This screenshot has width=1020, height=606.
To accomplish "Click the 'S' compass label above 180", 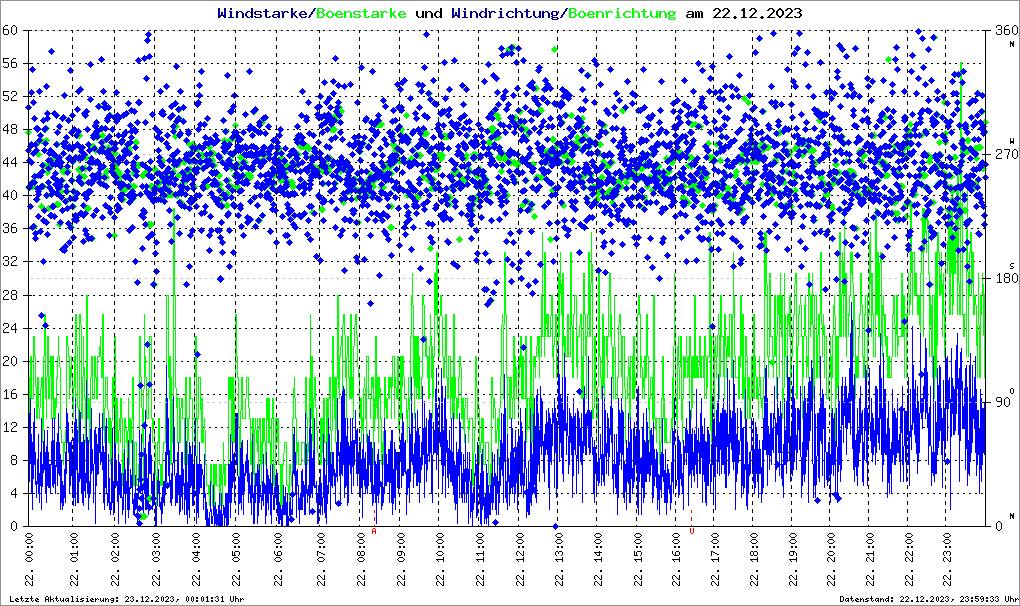I will pos(1011,265).
